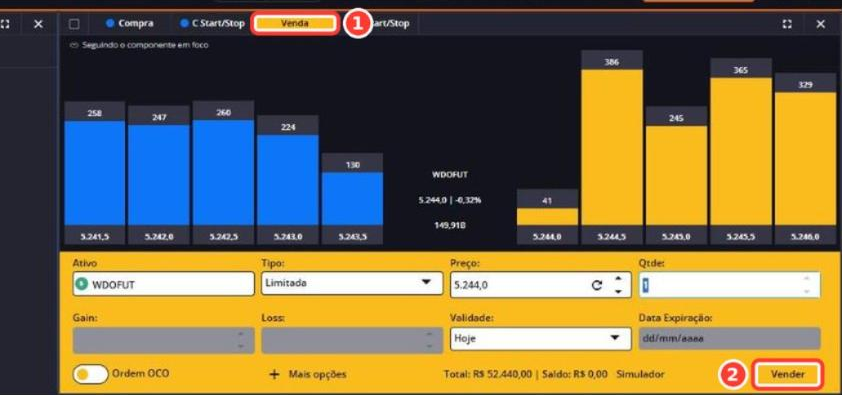Open the Tipo dropdown showing Limitada
Viewport: 842px width, 395px height.
[352, 283]
